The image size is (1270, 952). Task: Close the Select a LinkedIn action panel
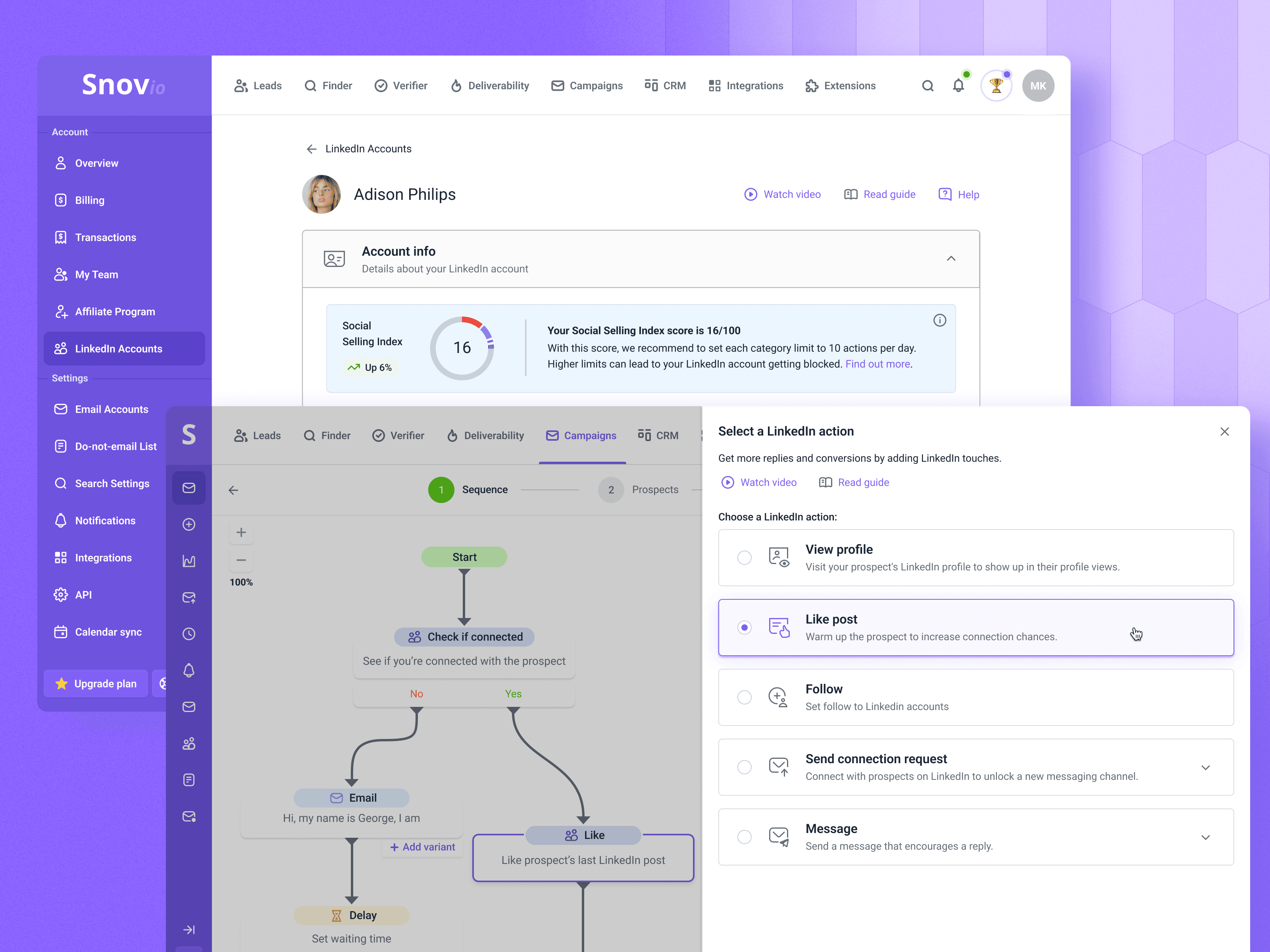coord(1225,432)
